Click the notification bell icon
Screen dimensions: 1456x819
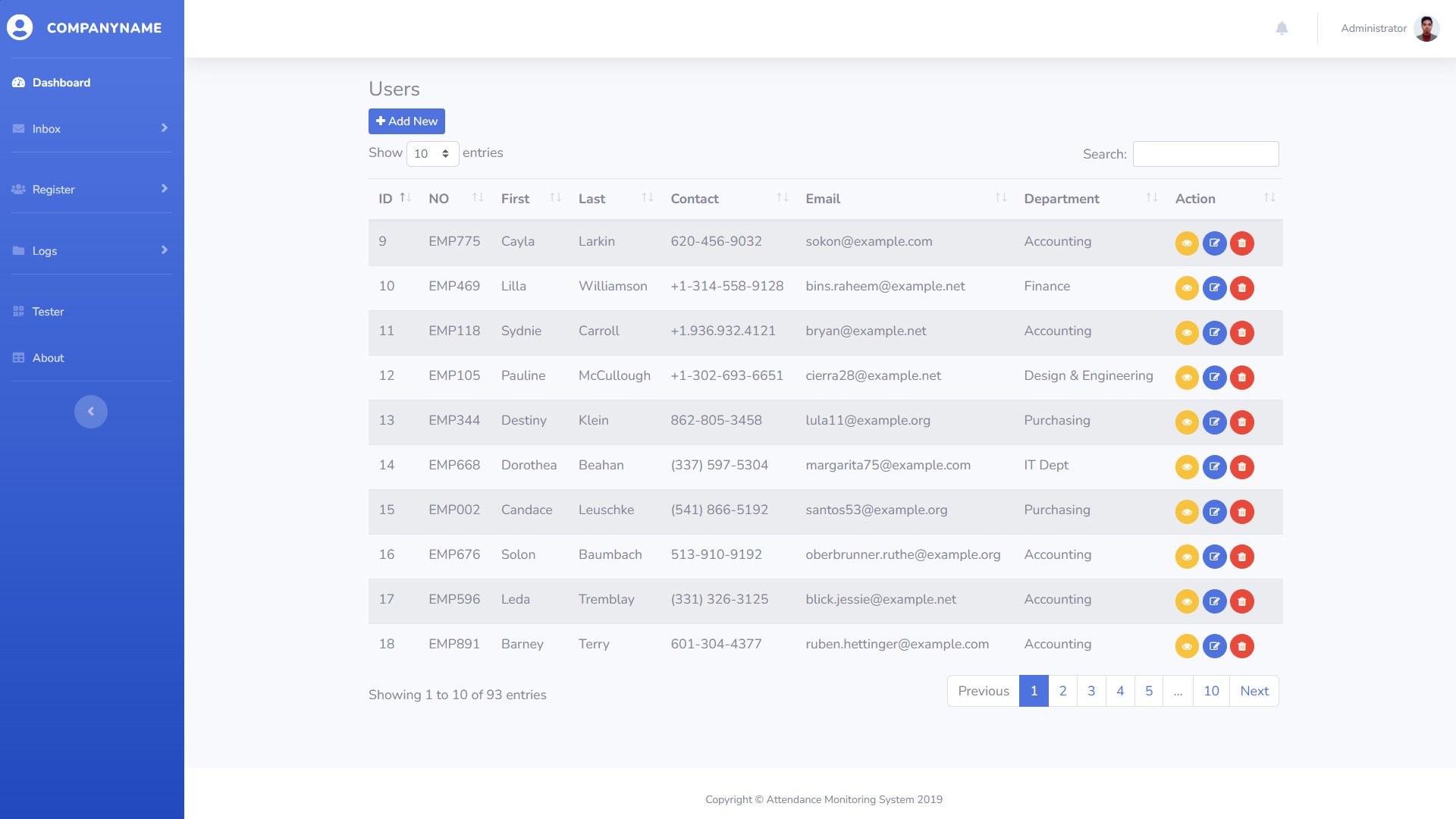click(x=1282, y=29)
